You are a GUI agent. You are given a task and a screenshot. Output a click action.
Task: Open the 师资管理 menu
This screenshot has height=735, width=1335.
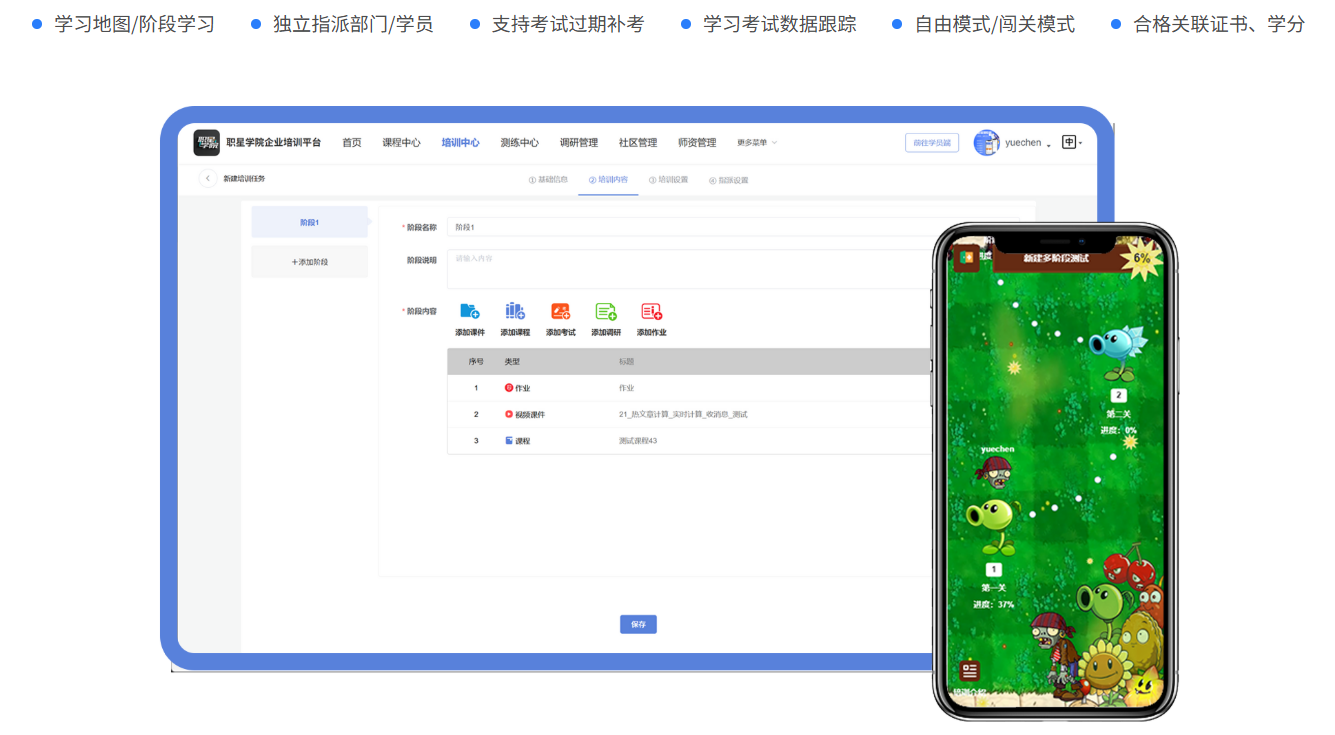click(697, 143)
